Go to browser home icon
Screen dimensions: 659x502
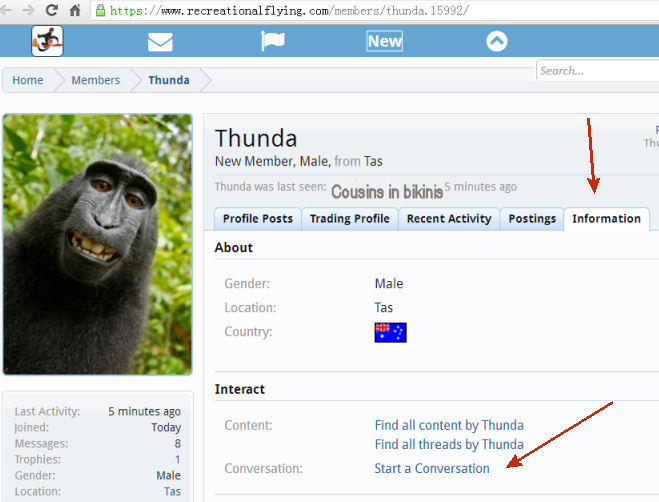75,10
